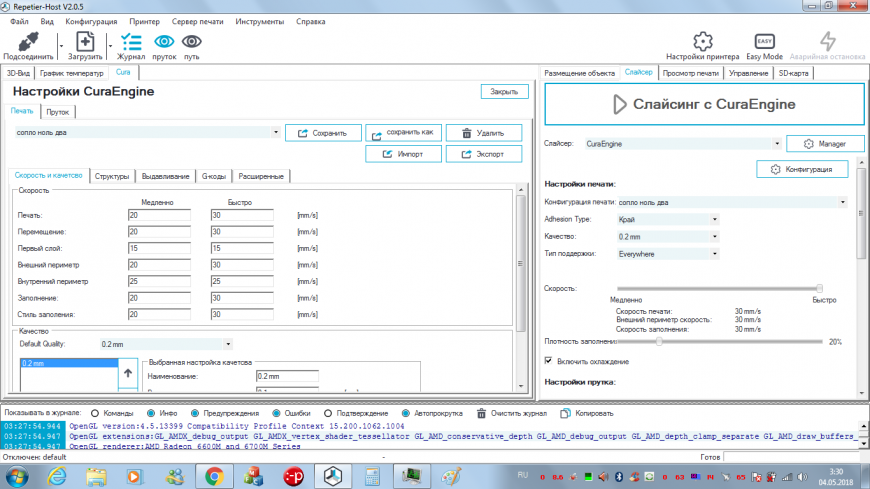Toggle Предупреждения log filter
The height and width of the screenshot is (489, 870).
pos(195,414)
